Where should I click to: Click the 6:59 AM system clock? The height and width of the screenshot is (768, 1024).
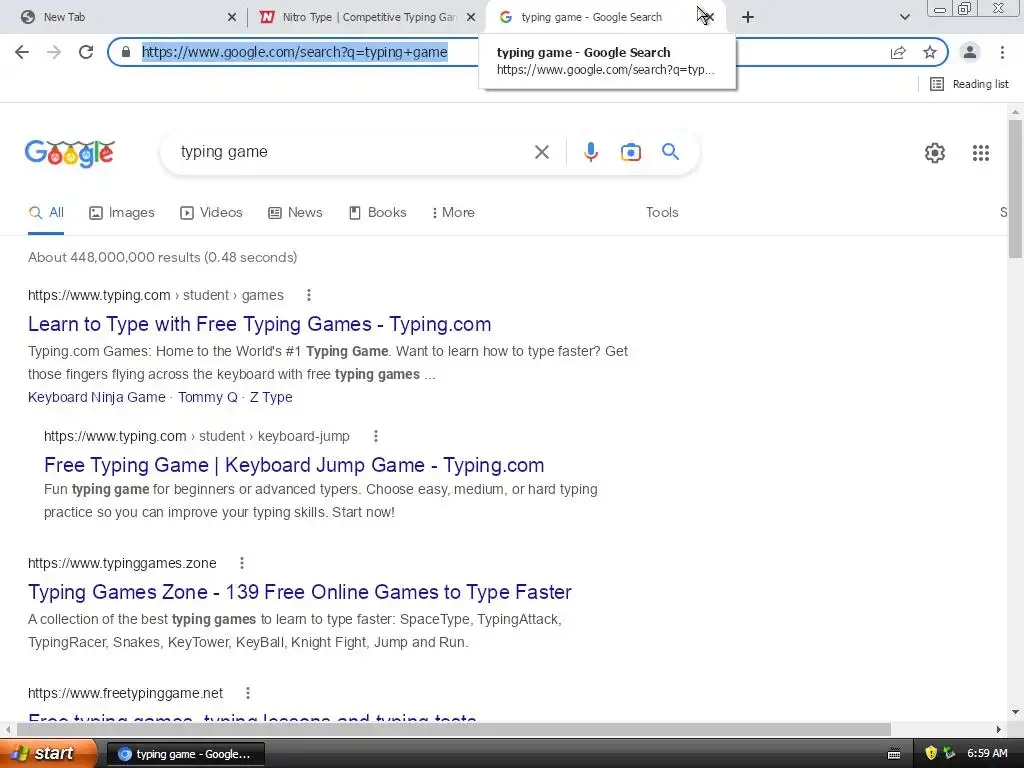(x=987, y=754)
